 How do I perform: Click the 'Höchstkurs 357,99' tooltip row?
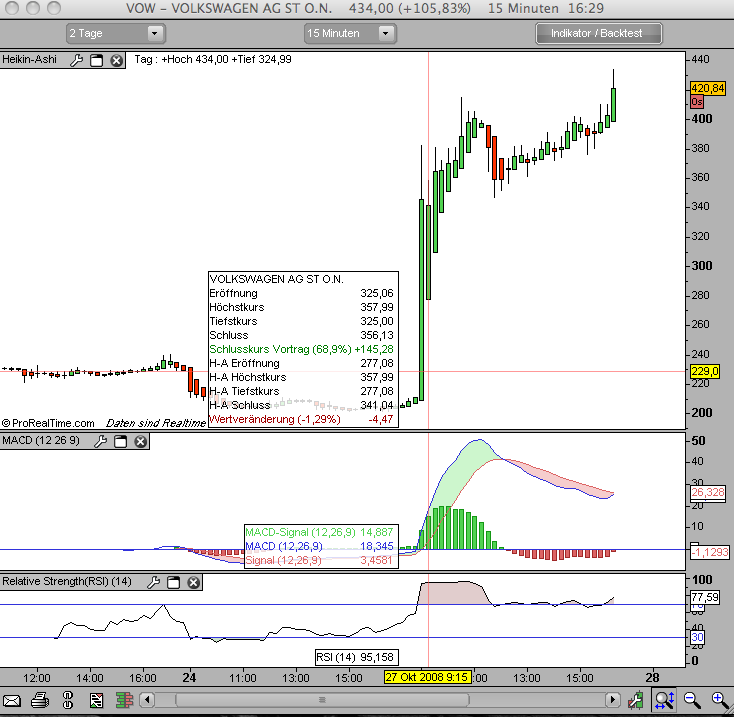pyautogui.click(x=301, y=307)
